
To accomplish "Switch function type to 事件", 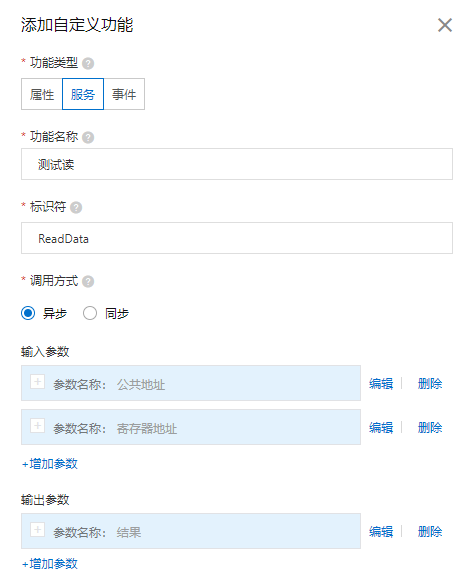I will coord(124,94).
